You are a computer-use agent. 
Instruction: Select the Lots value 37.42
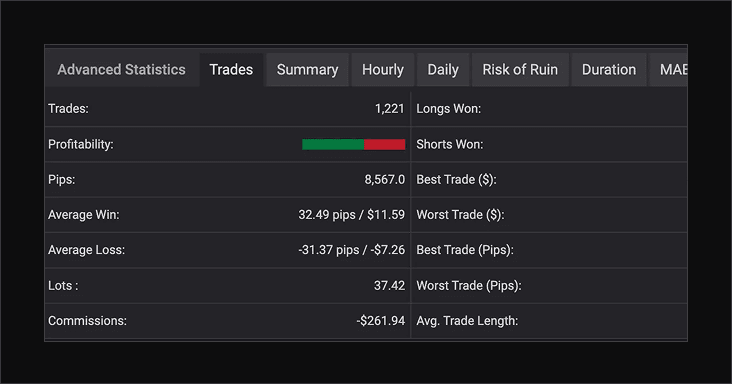tap(389, 286)
